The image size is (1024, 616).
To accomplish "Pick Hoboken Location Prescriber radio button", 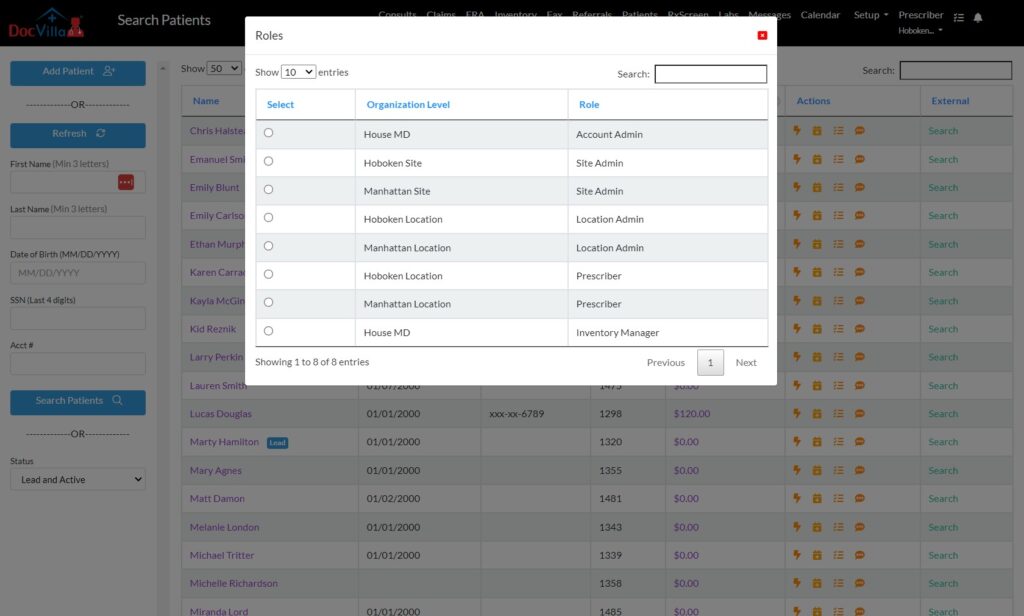I will point(268,274).
